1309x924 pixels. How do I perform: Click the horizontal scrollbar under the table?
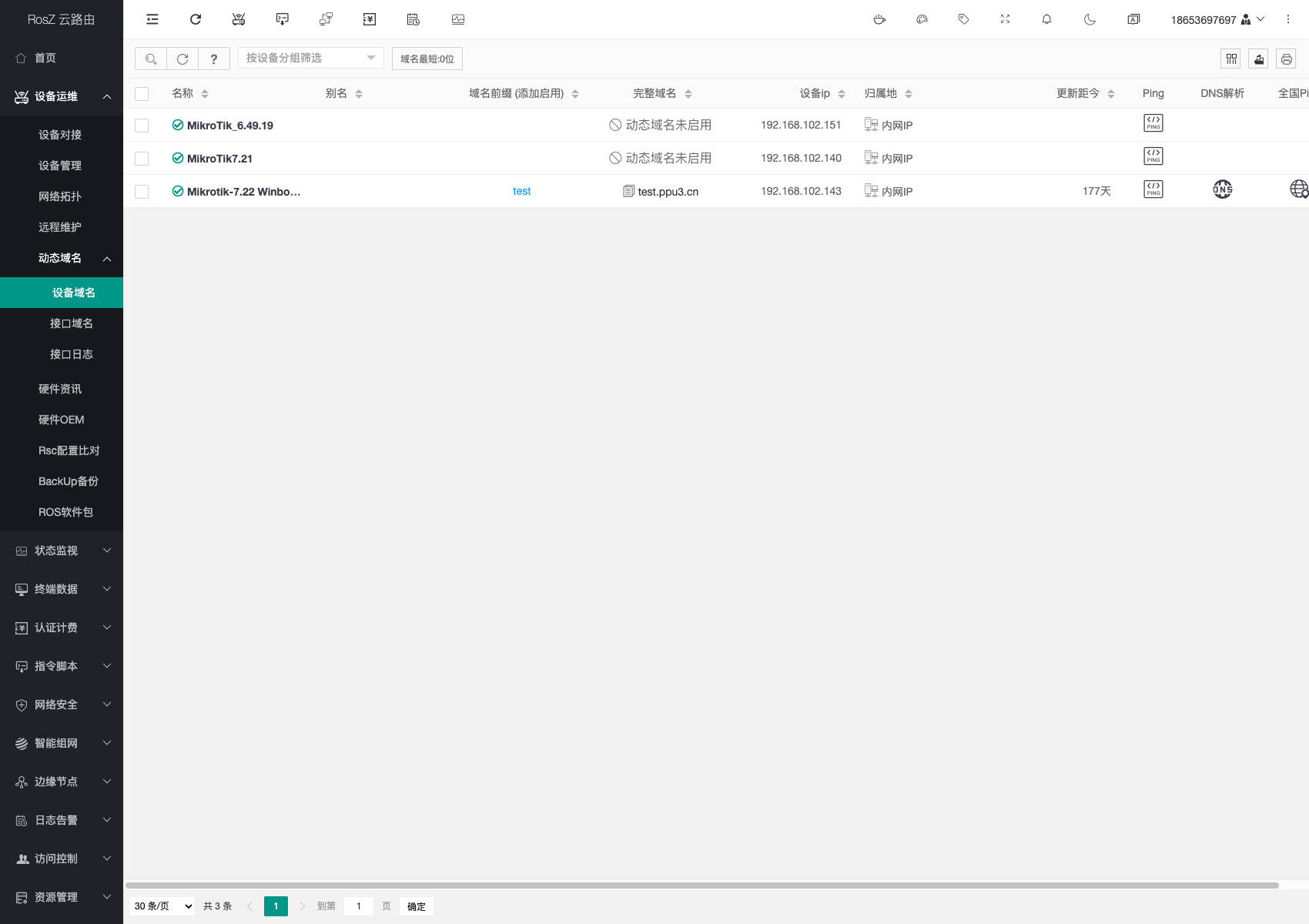pos(701,885)
